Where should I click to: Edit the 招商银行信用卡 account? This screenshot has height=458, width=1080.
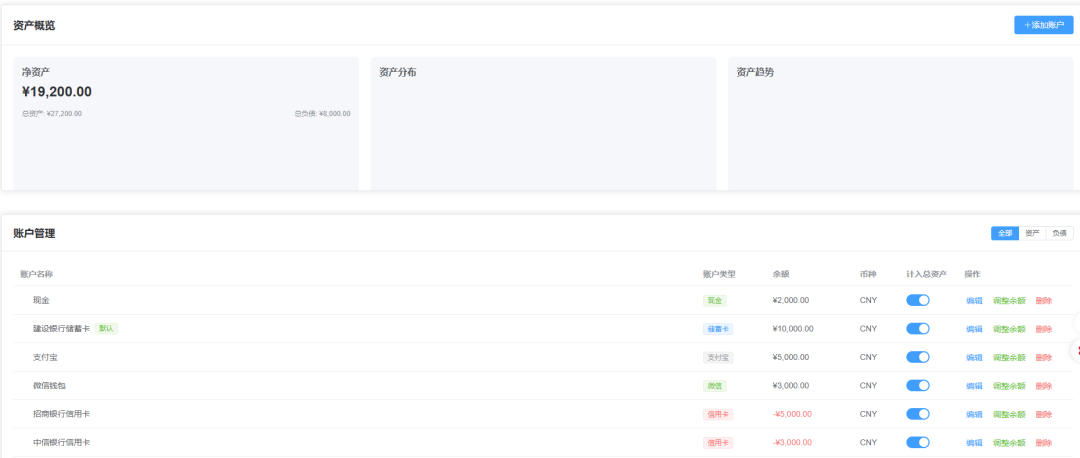point(974,415)
